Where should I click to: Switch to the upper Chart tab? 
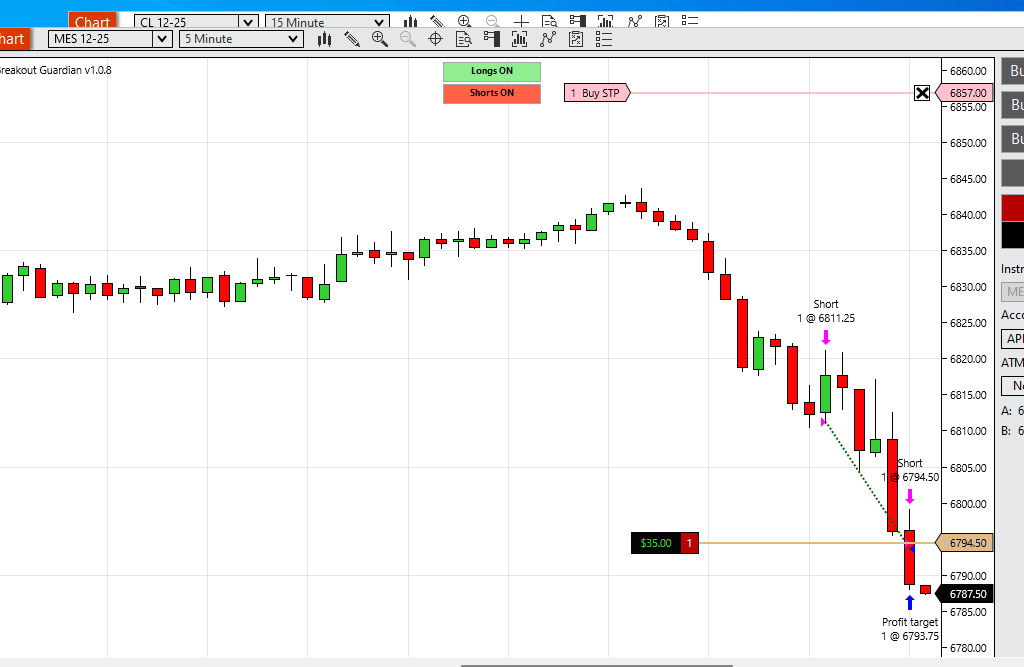coord(92,21)
